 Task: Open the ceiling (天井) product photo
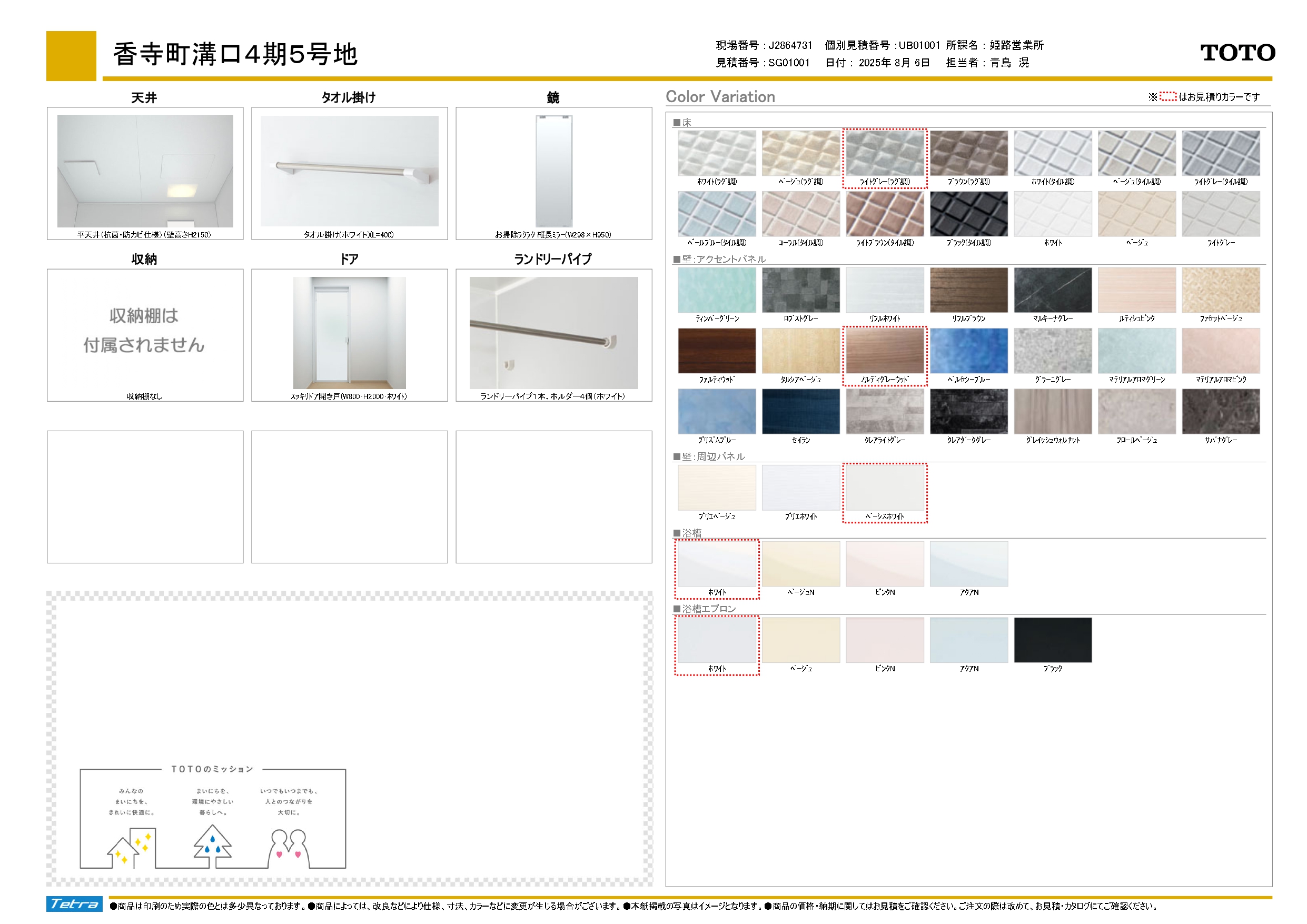point(145,171)
